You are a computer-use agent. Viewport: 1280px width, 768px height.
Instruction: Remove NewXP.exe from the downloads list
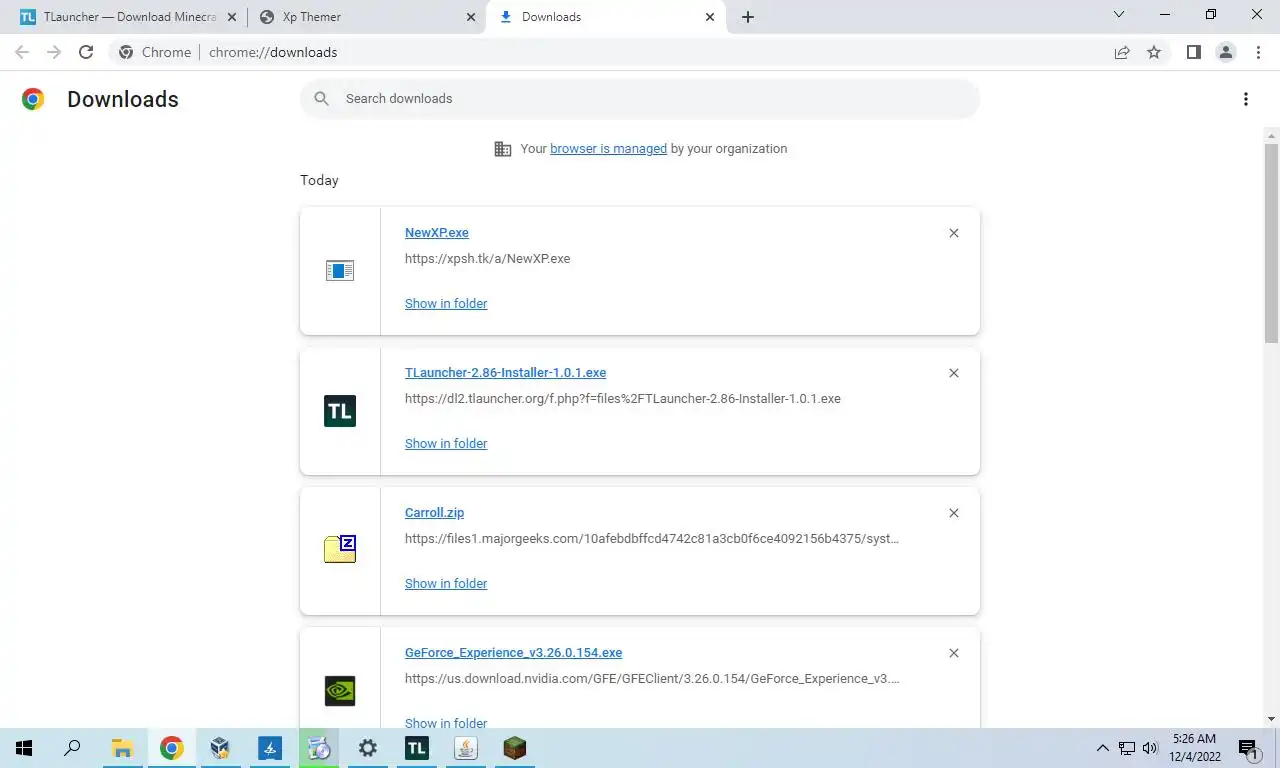pyautogui.click(x=954, y=233)
